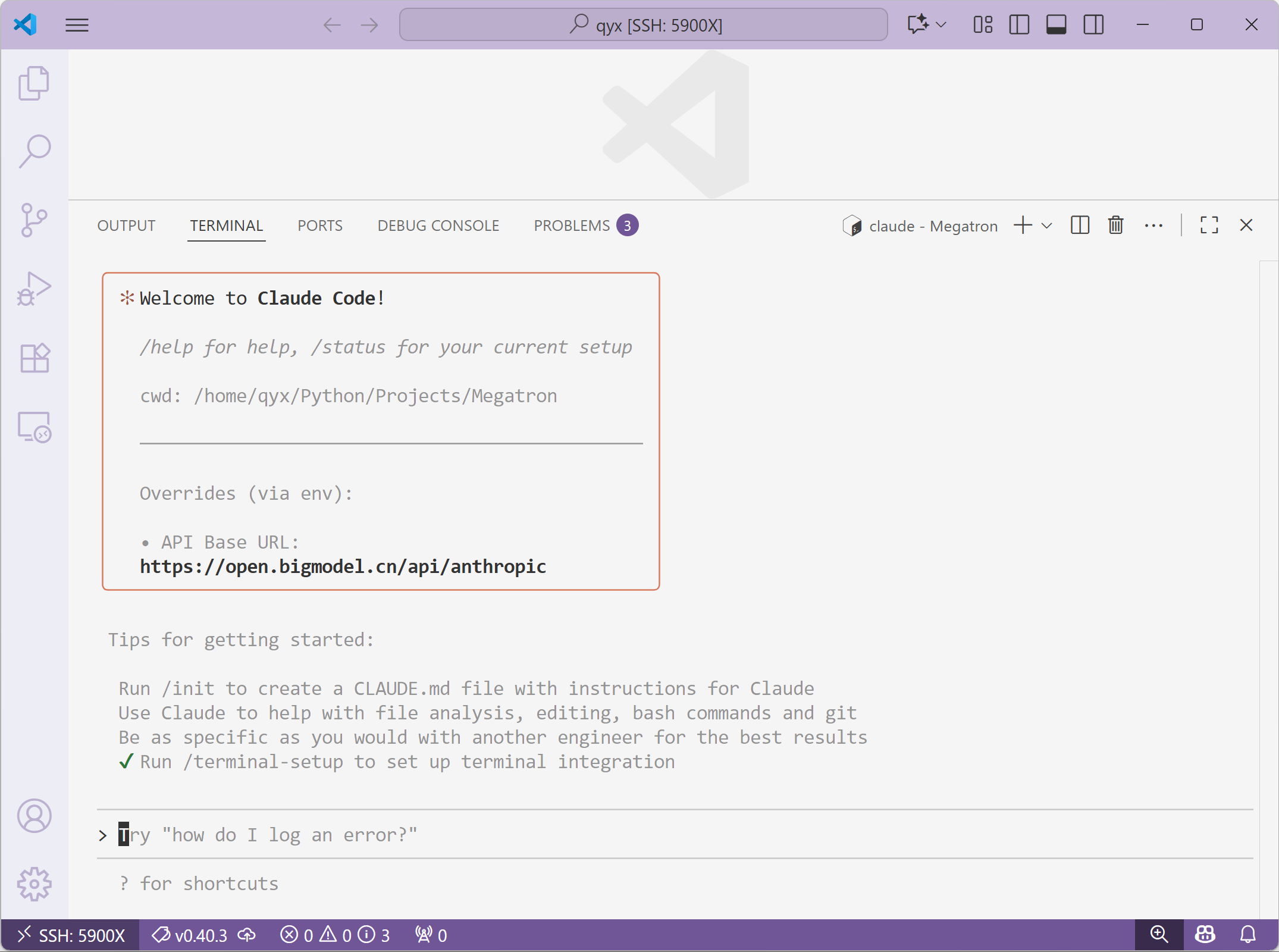Toggle the primary side bar visibility
The height and width of the screenshot is (952, 1279).
tap(1019, 24)
